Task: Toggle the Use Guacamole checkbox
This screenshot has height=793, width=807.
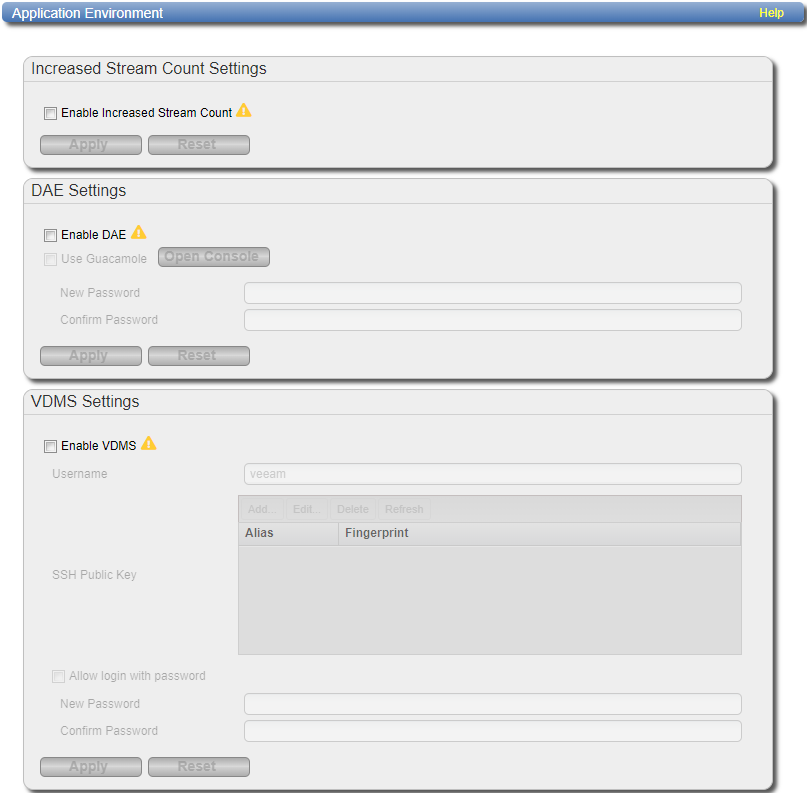Action: tap(50, 259)
